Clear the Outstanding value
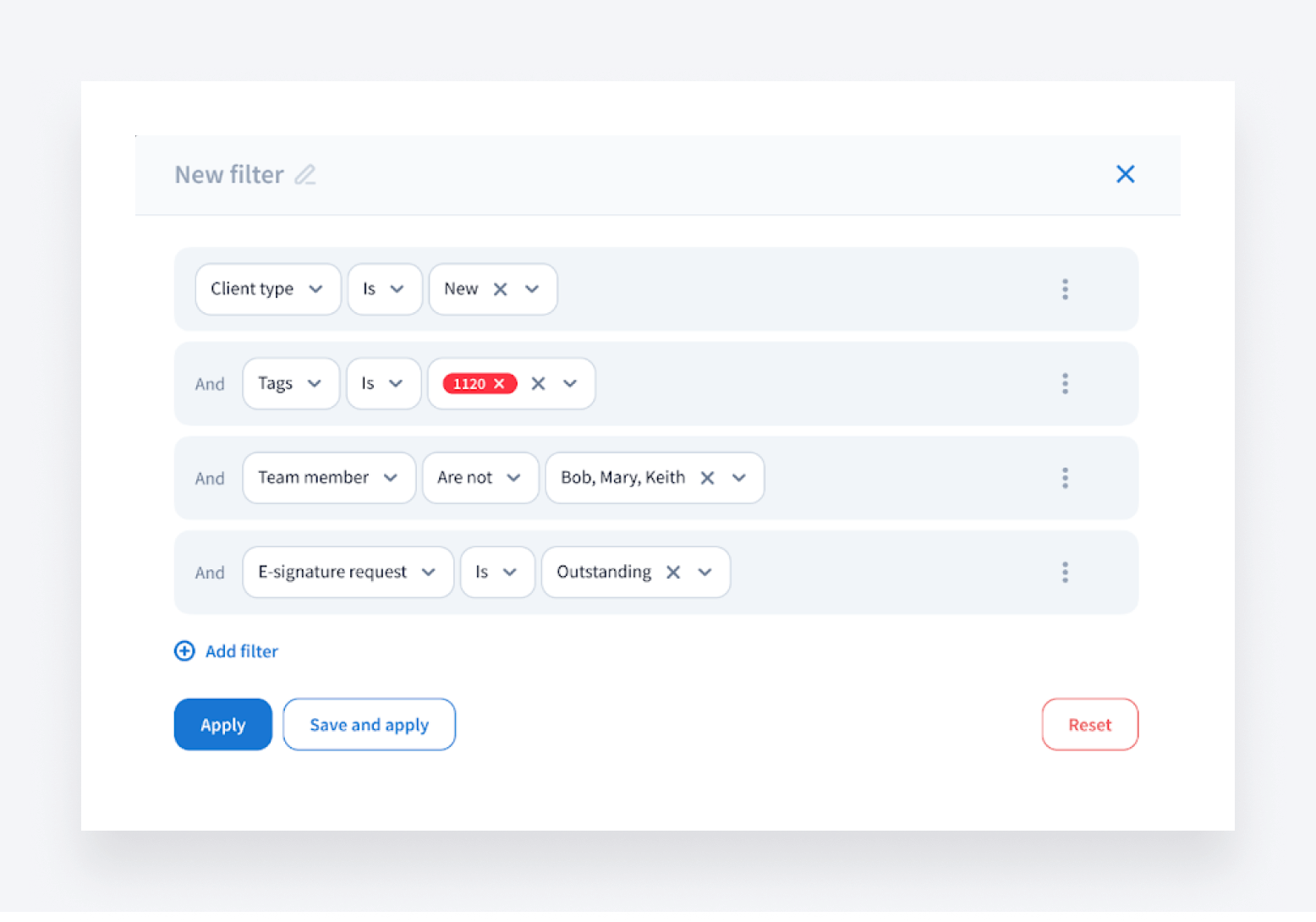This screenshot has width=1316, height=922. [673, 573]
